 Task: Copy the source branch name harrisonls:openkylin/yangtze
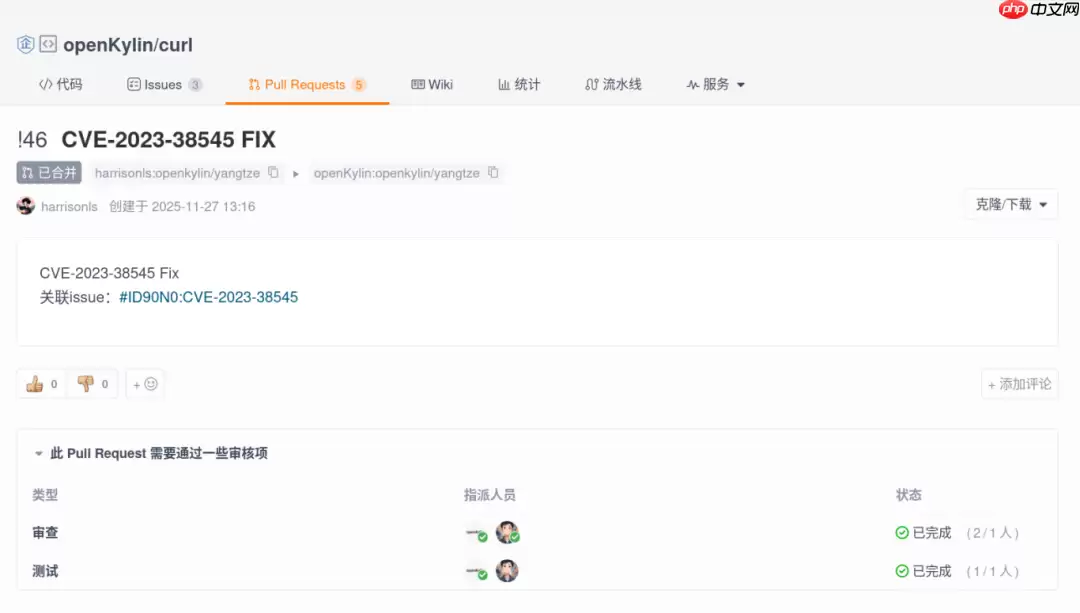coord(273,173)
